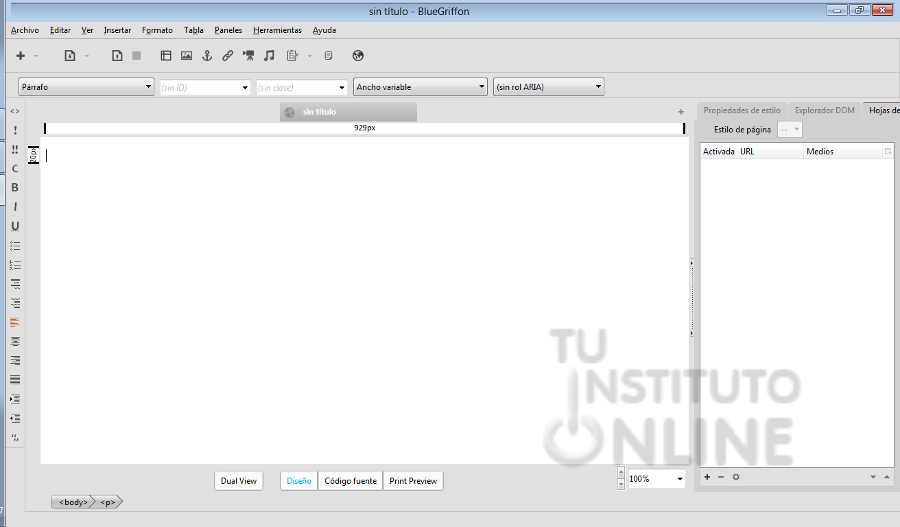Insert a table with the table icon
900x527 pixels.
pyautogui.click(x=166, y=56)
